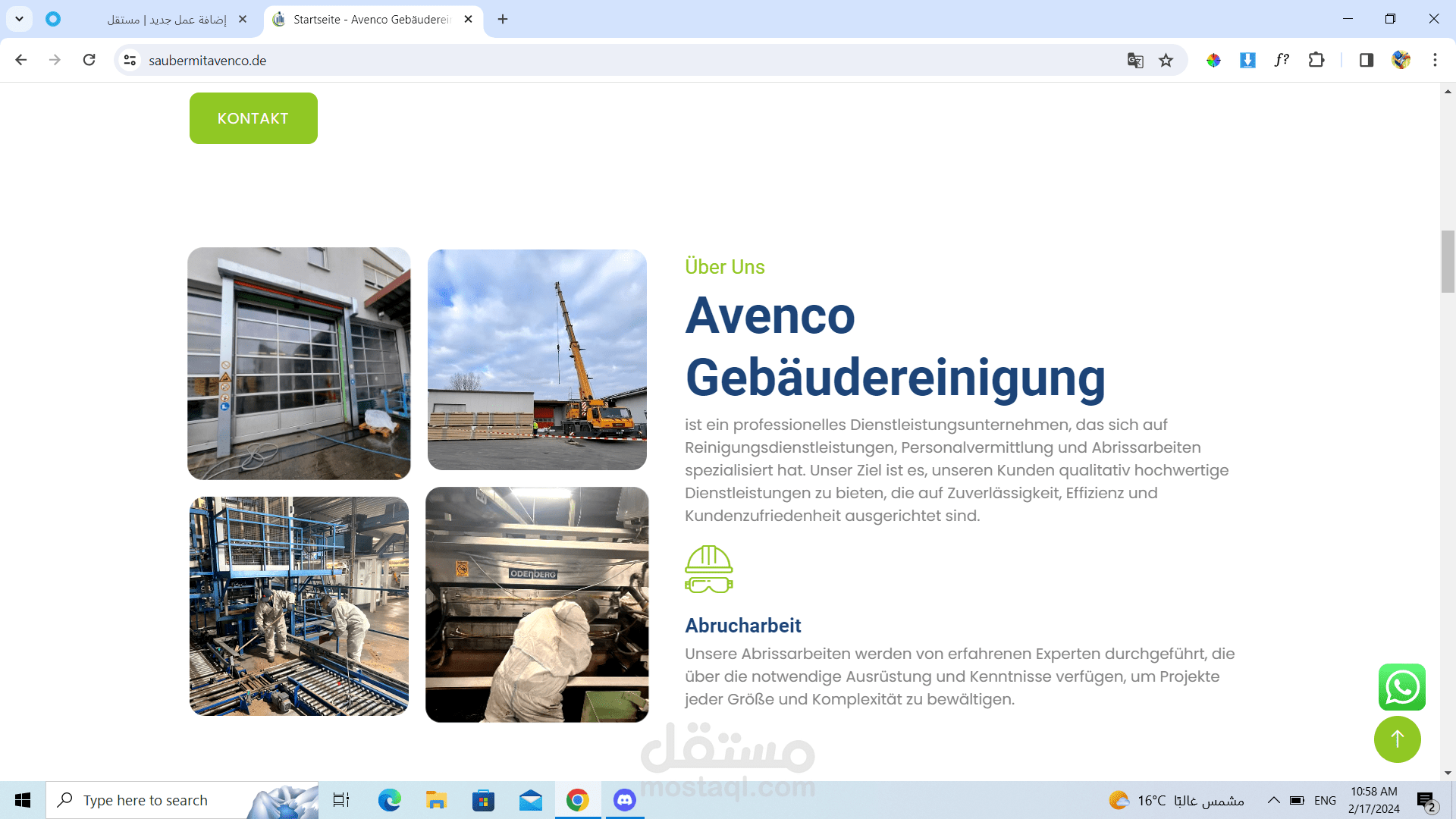Viewport: 1456px width, 819px height.
Task: Show hidden system tray icons
Action: point(1274,800)
